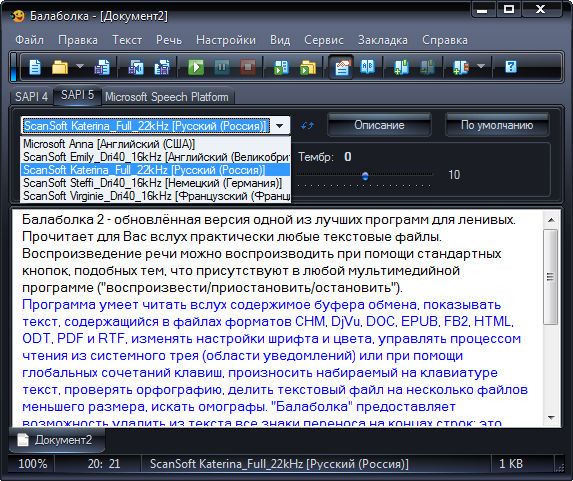The image size is (573, 481).
Task: Select ScanSoft Katerina_Full_22kHz in dropdown list
Action: (156, 170)
